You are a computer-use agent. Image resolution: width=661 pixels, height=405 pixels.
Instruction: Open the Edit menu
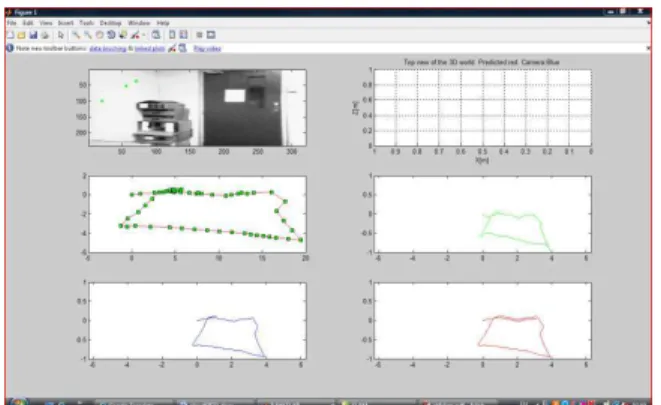pos(28,23)
